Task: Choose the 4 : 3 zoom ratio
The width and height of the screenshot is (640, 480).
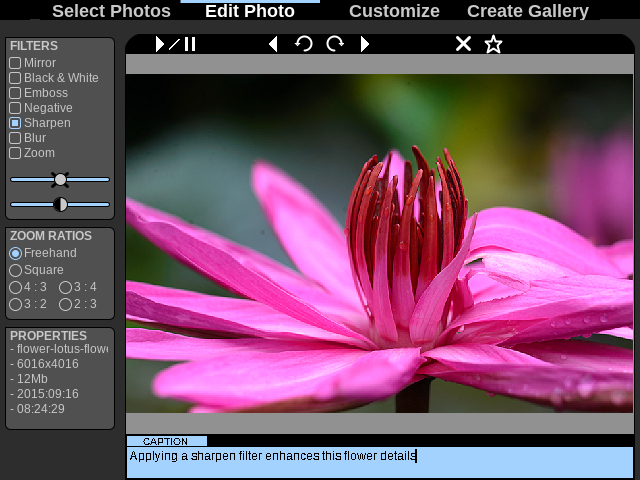Action: (16, 287)
